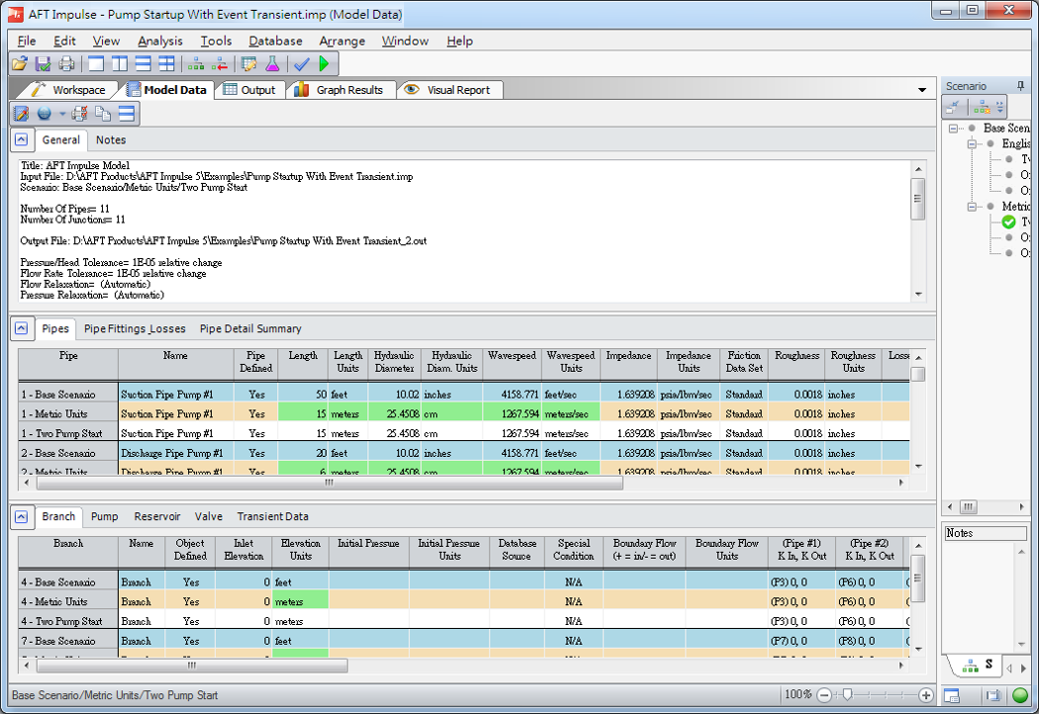Open the Database menu
Viewport: 1039px width, 714px height.
point(276,41)
